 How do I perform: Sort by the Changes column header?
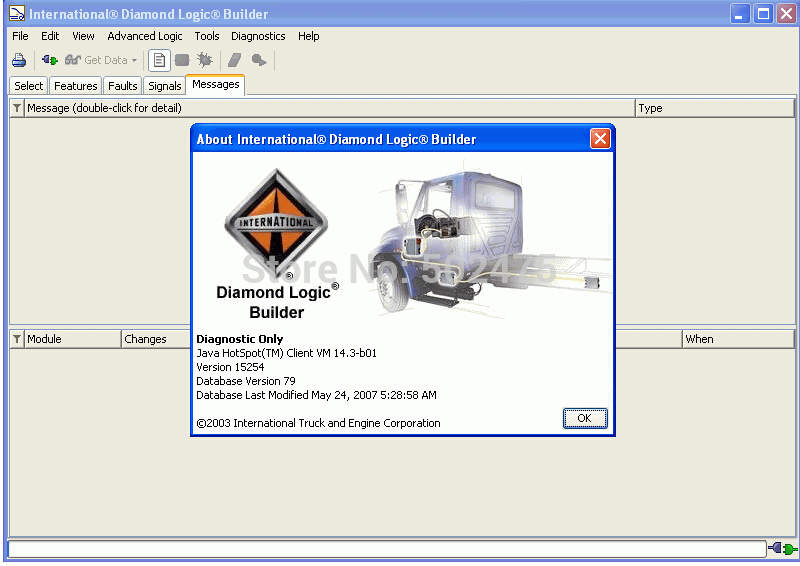tap(156, 339)
